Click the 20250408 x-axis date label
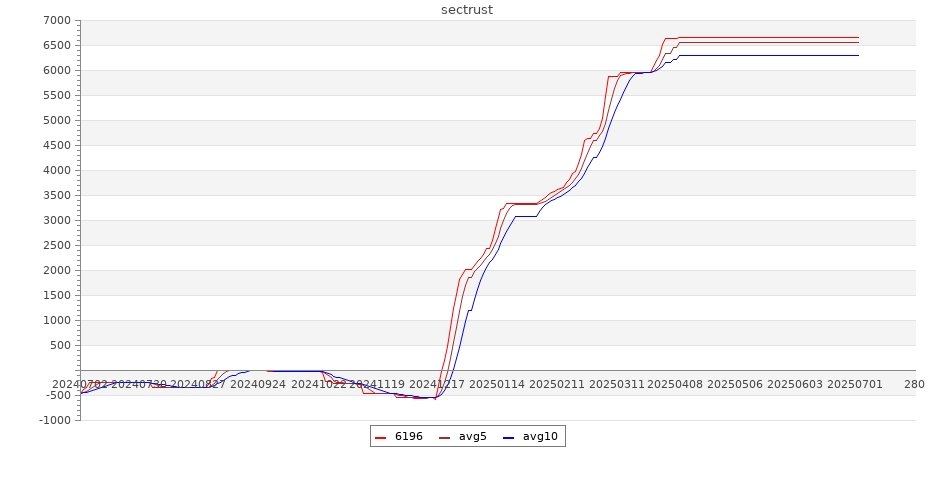This screenshot has height=500, width=935. 677,384
